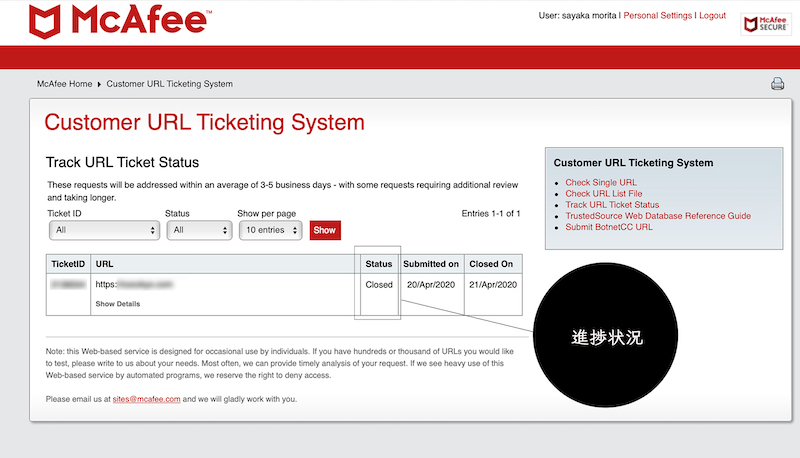Open TrustedSource Web Database Reference Guide
Viewport: 800px width, 458px height.
click(x=658, y=216)
